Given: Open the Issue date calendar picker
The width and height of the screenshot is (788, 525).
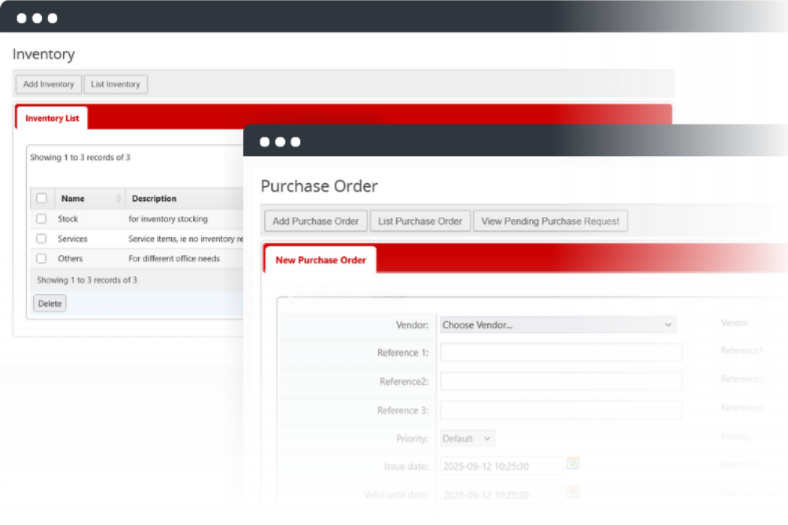Looking at the screenshot, I should (x=573, y=464).
